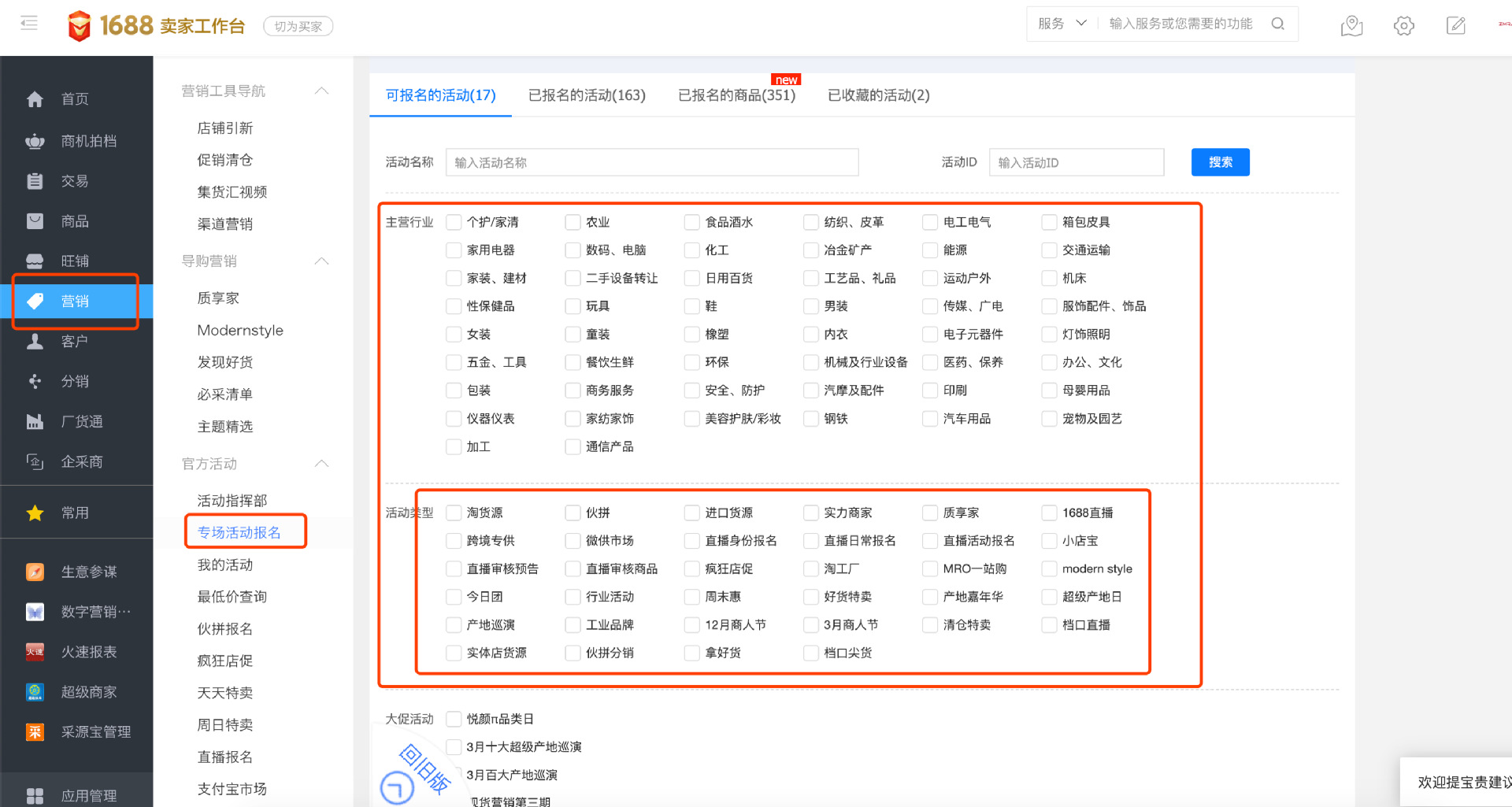The height and width of the screenshot is (807, 1512).
Task: Open 活动指挥部 menu item
Action: point(232,501)
